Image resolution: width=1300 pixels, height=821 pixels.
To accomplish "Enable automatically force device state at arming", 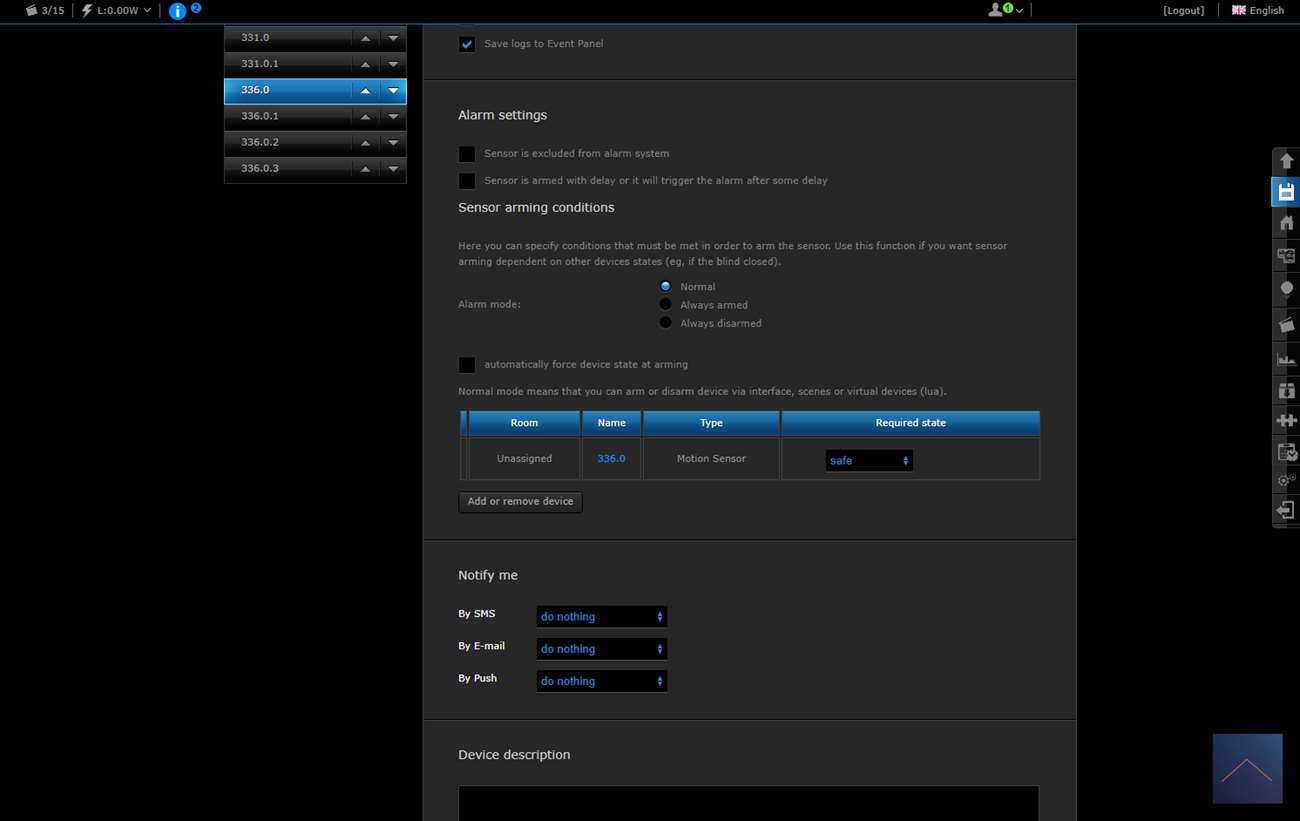I will click(467, 365).
